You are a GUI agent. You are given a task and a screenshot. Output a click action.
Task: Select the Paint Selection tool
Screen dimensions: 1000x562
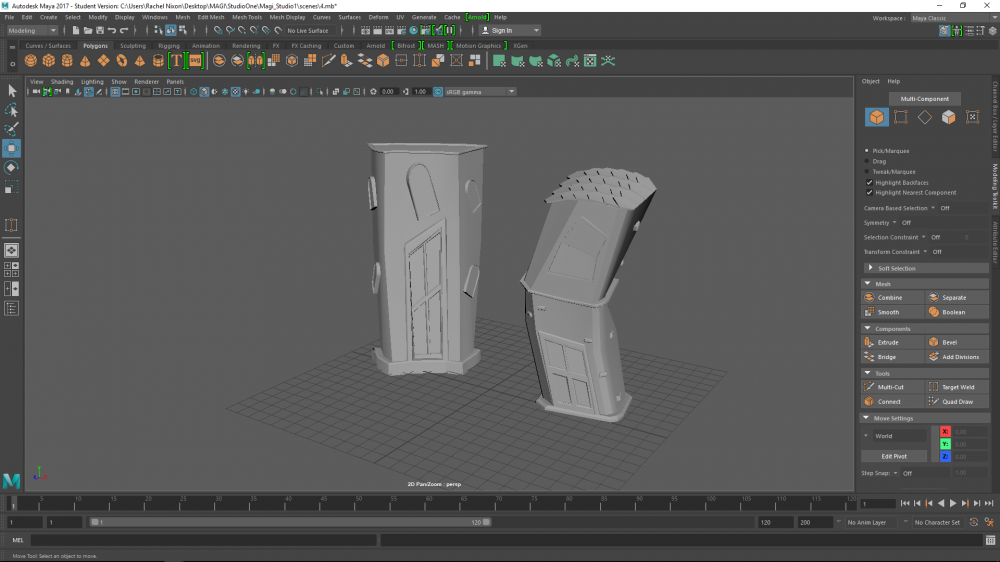(11, 129)
